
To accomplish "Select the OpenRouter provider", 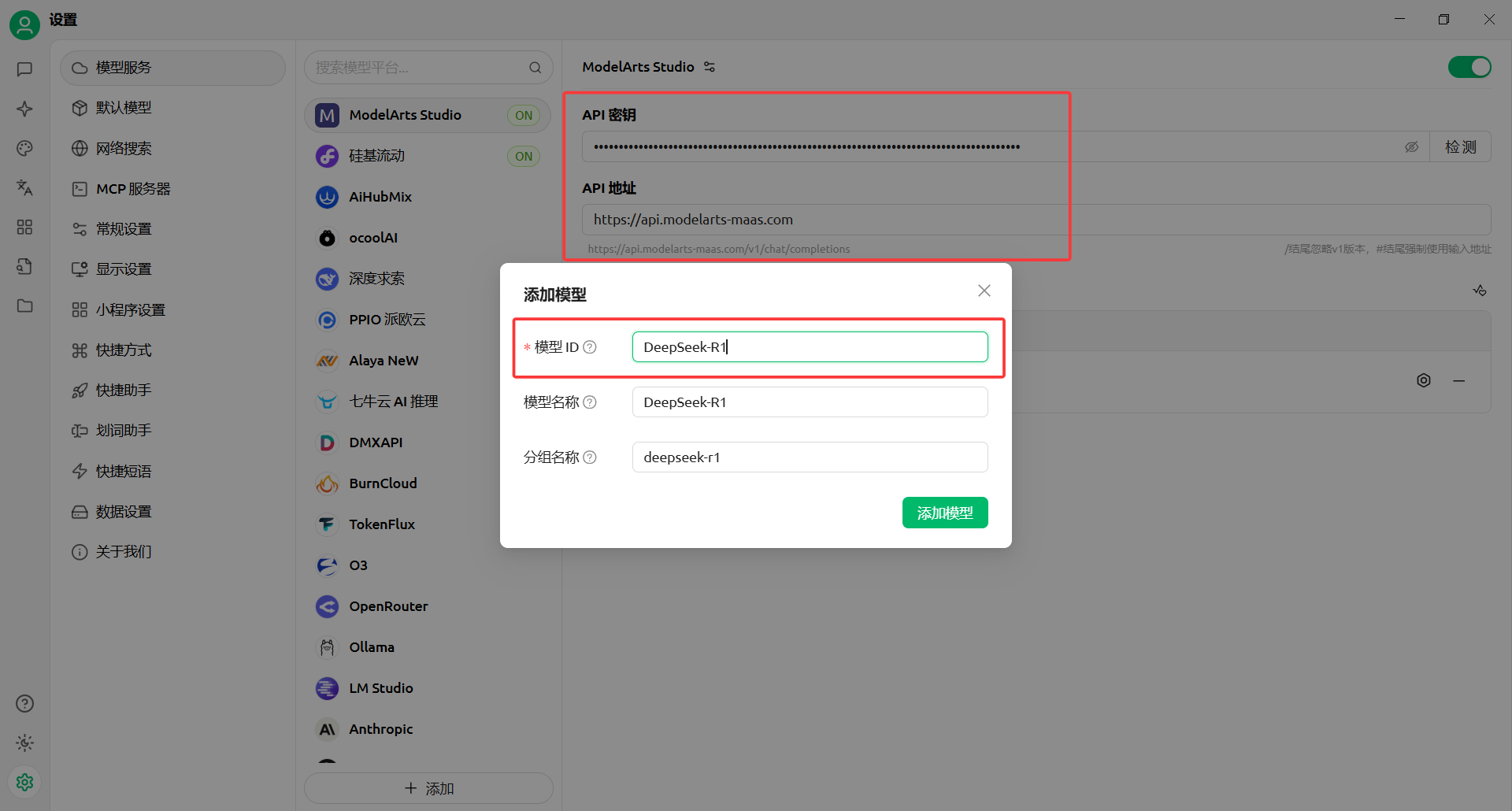I will click(428, 606).
